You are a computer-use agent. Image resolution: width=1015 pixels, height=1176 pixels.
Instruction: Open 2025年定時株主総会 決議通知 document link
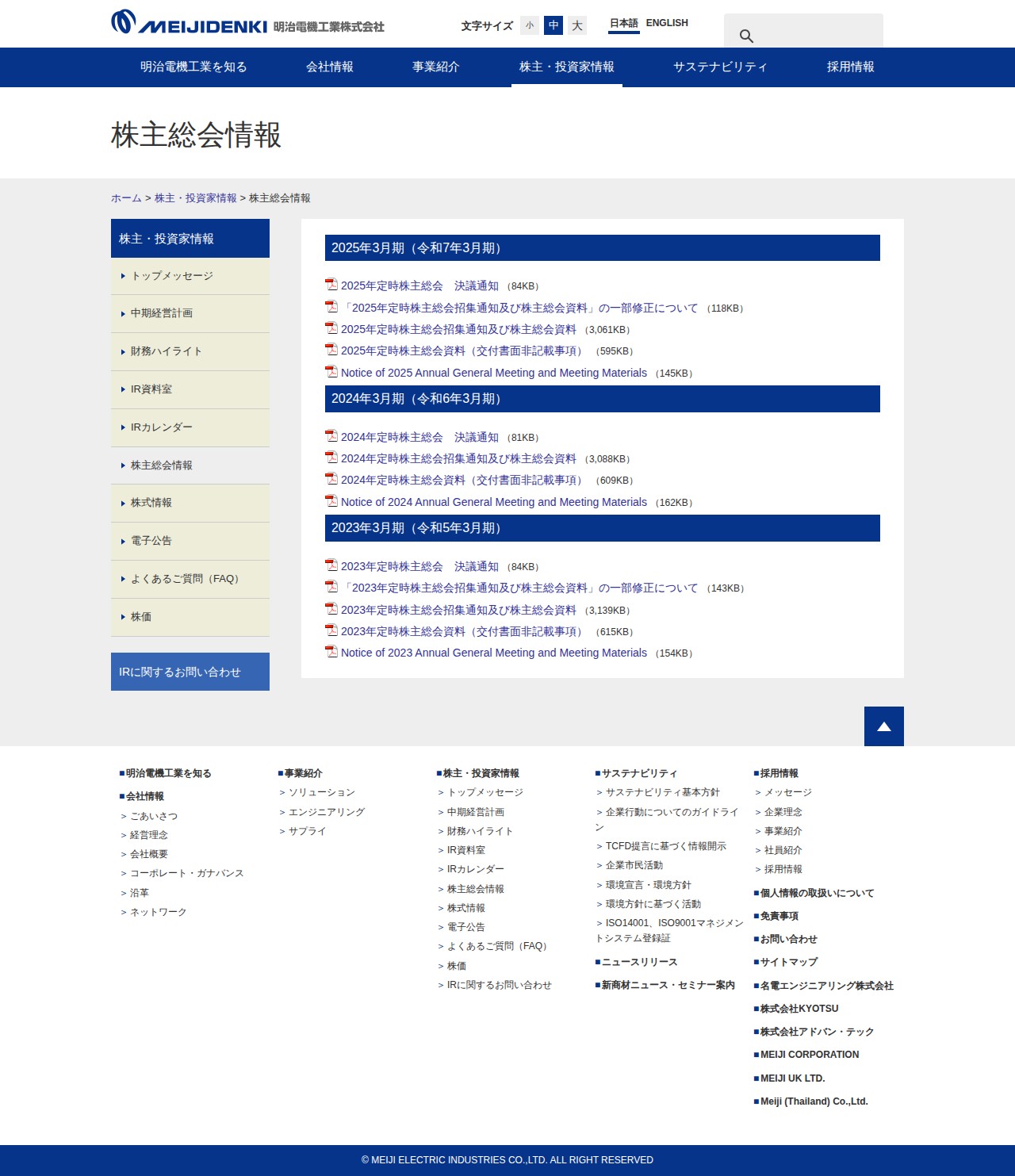(419, 285)
